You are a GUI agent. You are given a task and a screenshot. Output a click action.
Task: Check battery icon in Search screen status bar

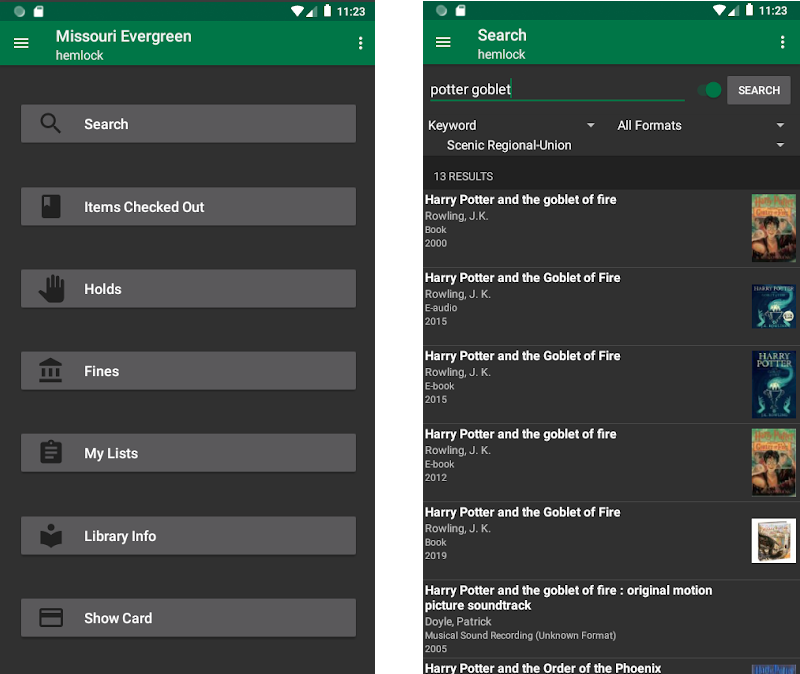[749, 10]
